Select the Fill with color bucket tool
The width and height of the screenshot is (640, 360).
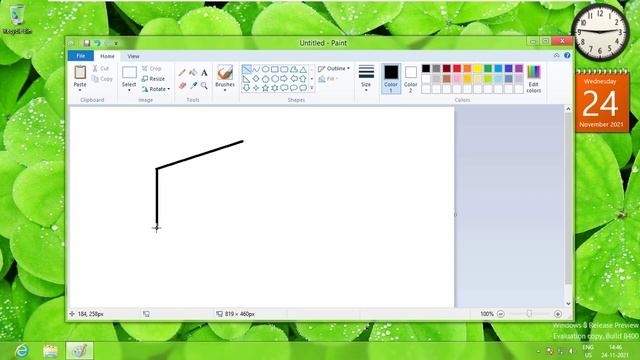(x=193, y=73)
